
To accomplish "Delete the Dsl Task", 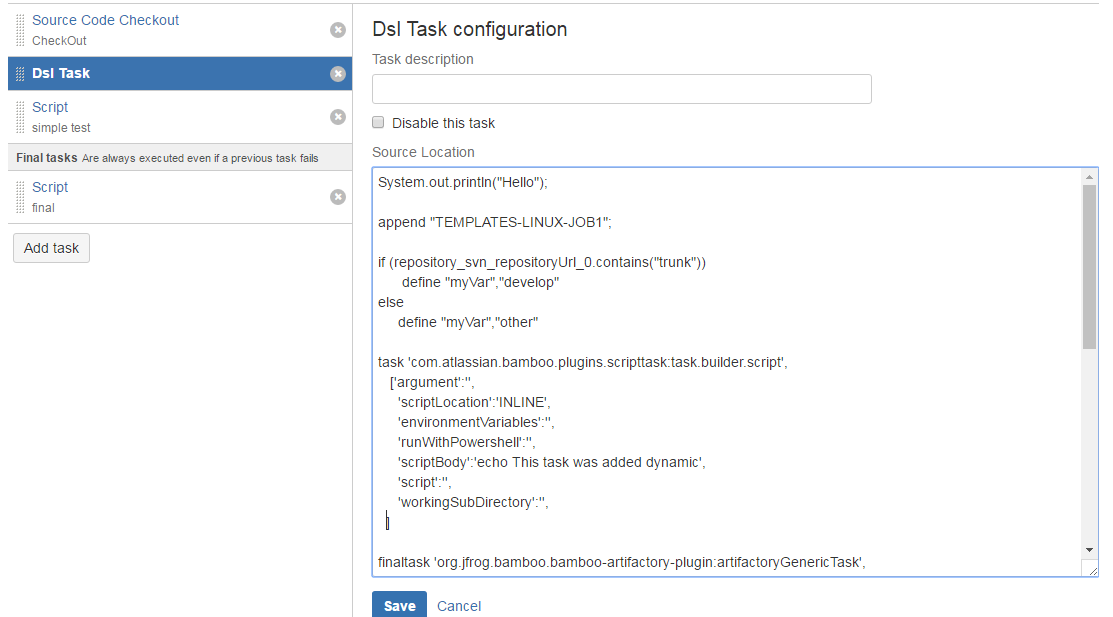I will point(337,73).
